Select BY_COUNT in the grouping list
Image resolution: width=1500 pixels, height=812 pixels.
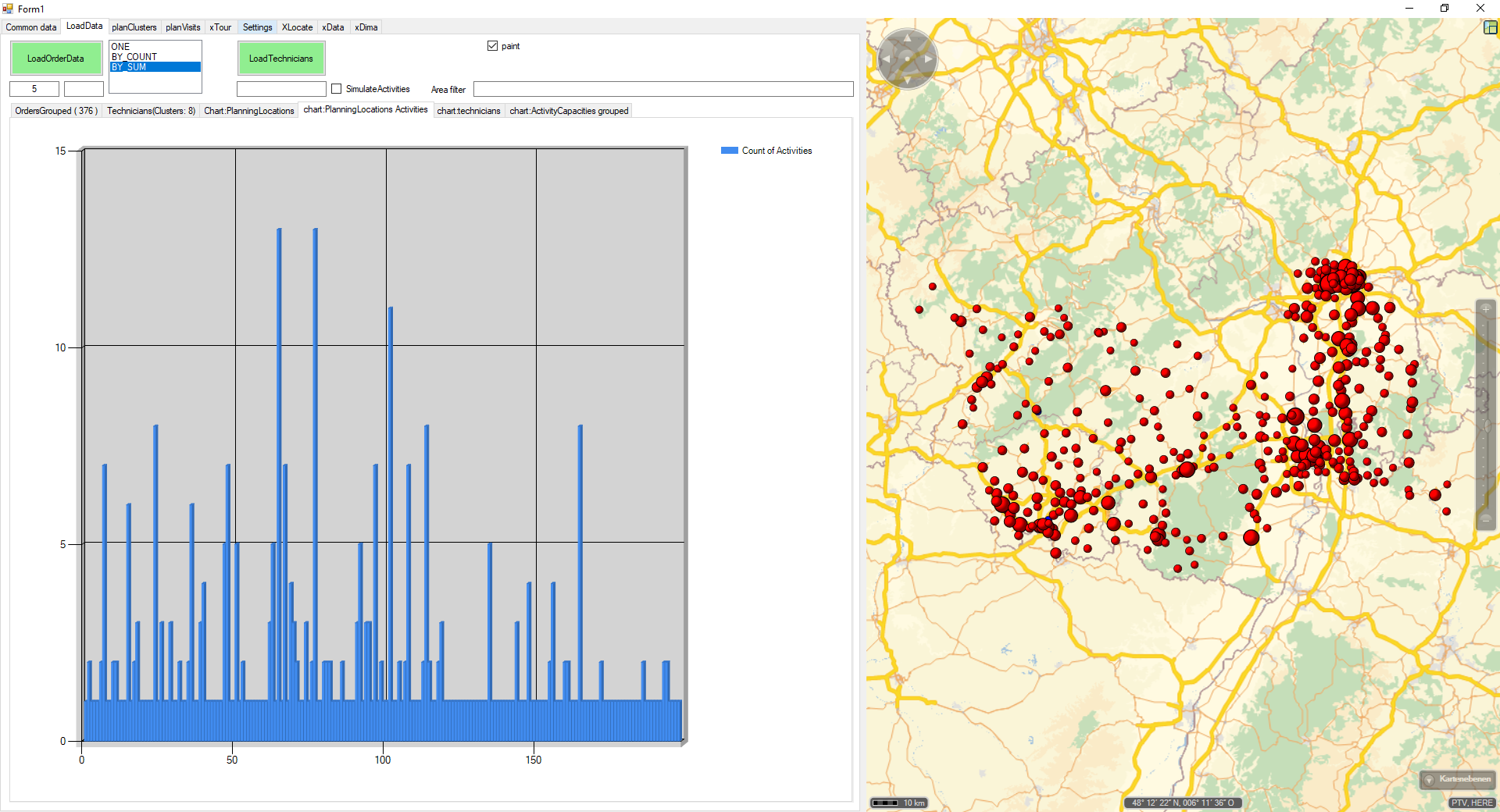point(134,57)
